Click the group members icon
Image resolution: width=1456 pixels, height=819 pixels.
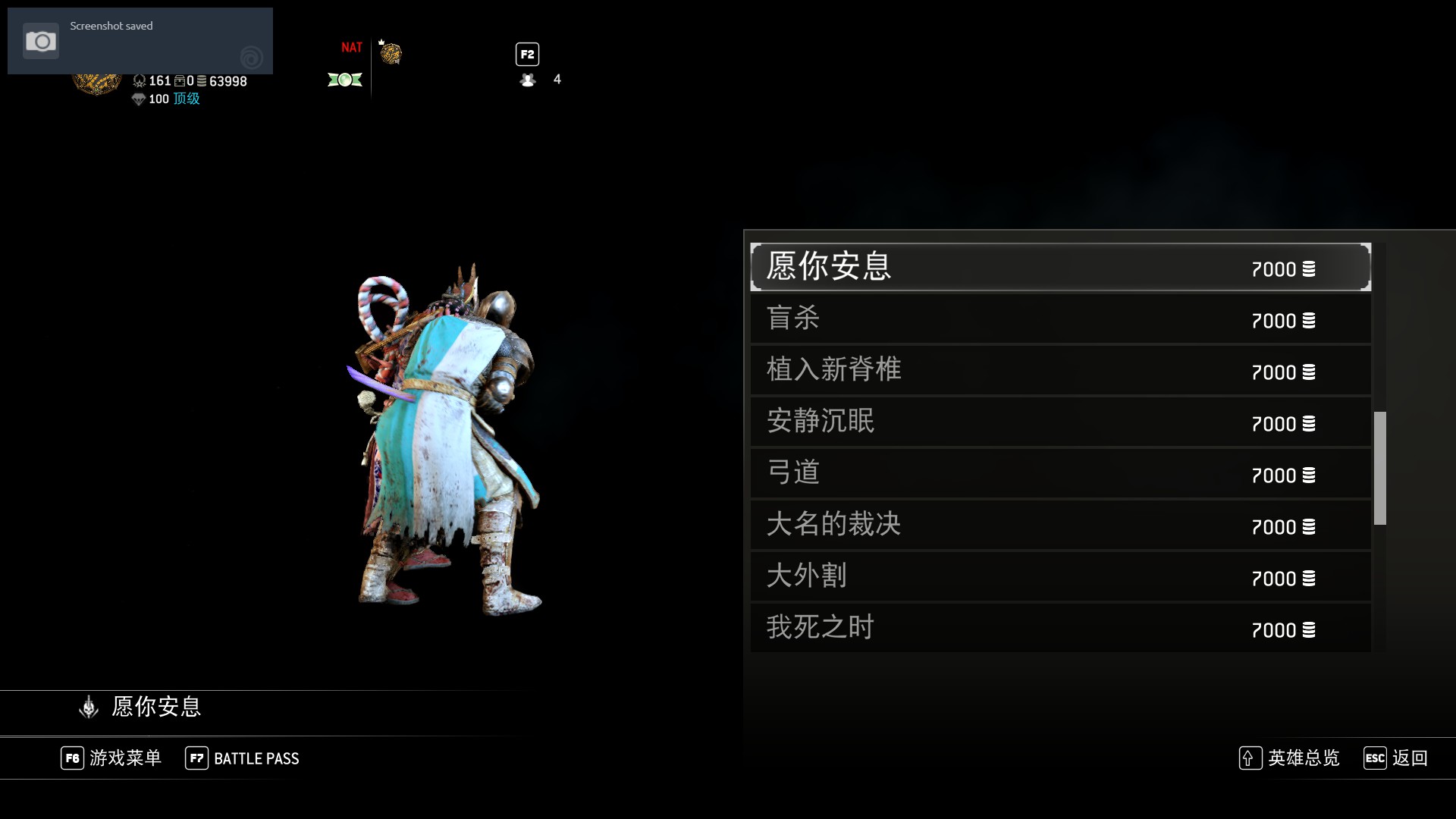pos(528,80)
